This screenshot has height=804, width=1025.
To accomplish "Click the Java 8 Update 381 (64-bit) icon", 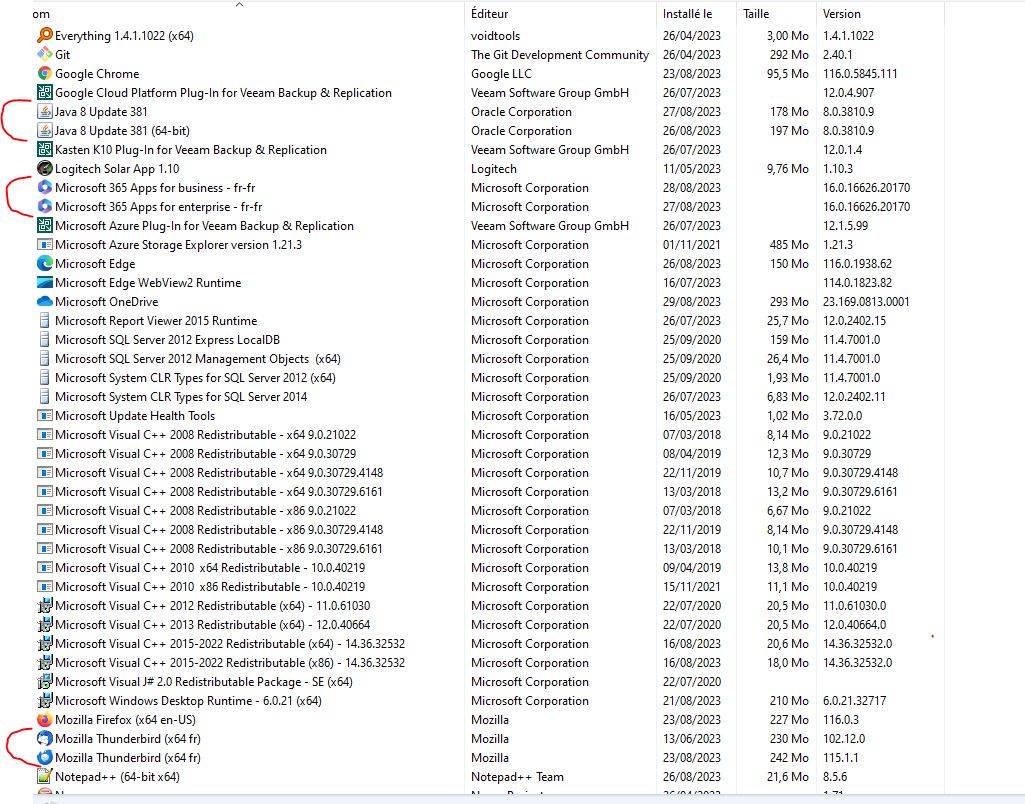I will click(x=44, y=130).
